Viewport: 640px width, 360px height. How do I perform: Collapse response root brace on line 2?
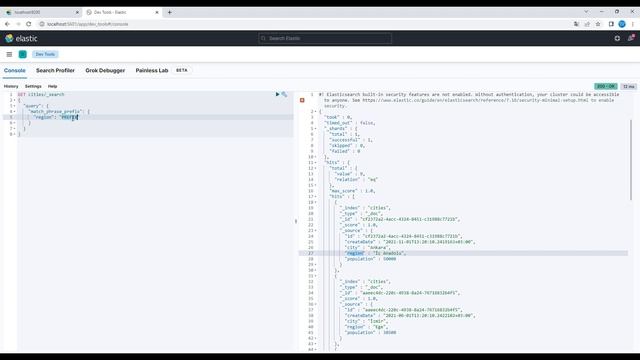point(316,111)
